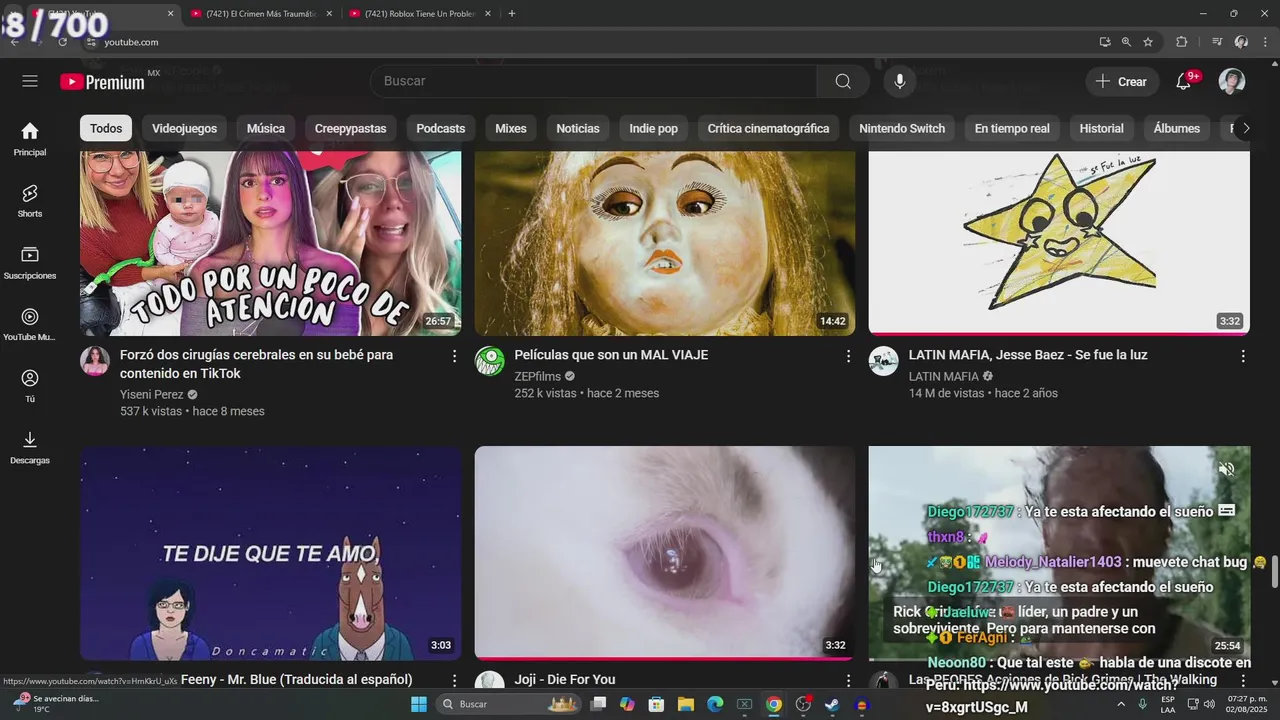The height and width of the screenshot is (720, 1280).
Task: Click the search magnifier button
Action: (x=843, y=81)
